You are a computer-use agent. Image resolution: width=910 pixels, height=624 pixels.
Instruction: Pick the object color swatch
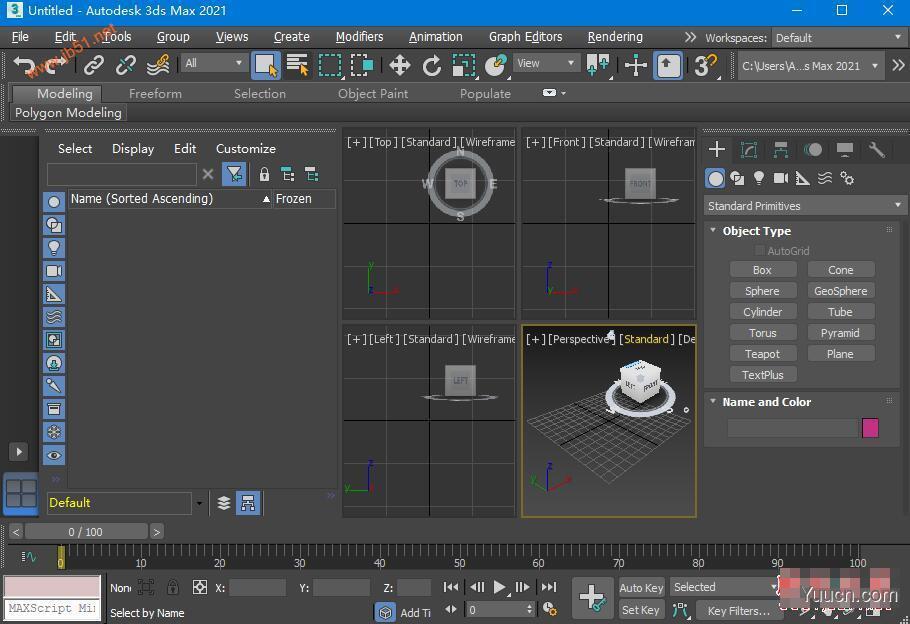click(869, 427)
